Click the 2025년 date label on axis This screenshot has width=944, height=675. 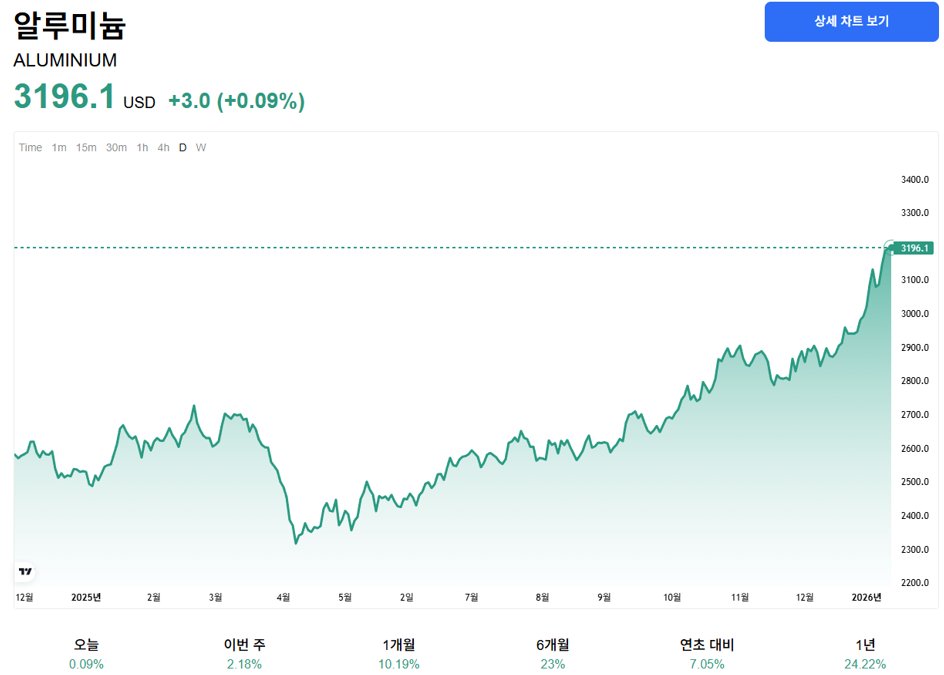click(87, 597)
